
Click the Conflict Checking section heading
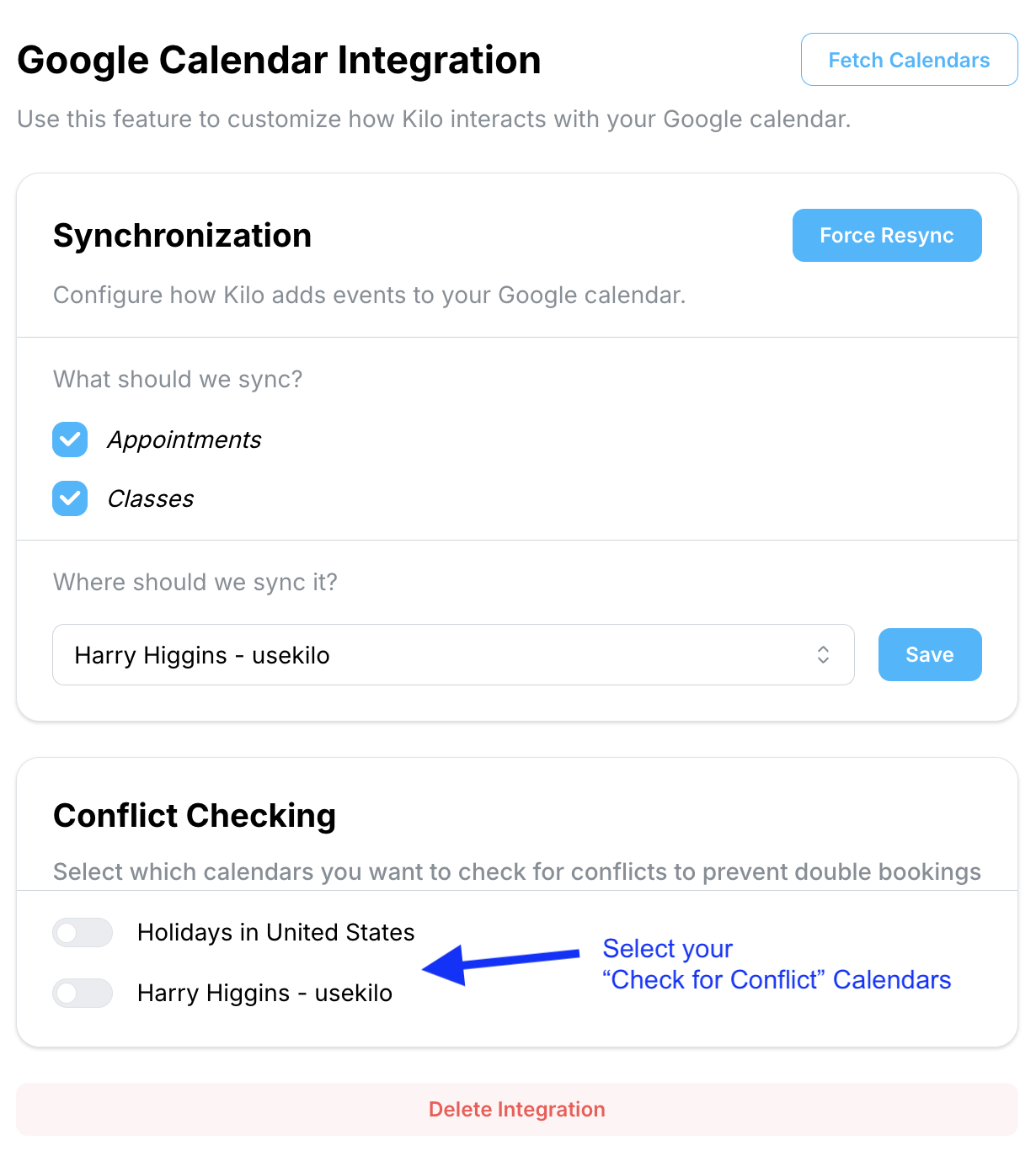click(x=195, y=815)
